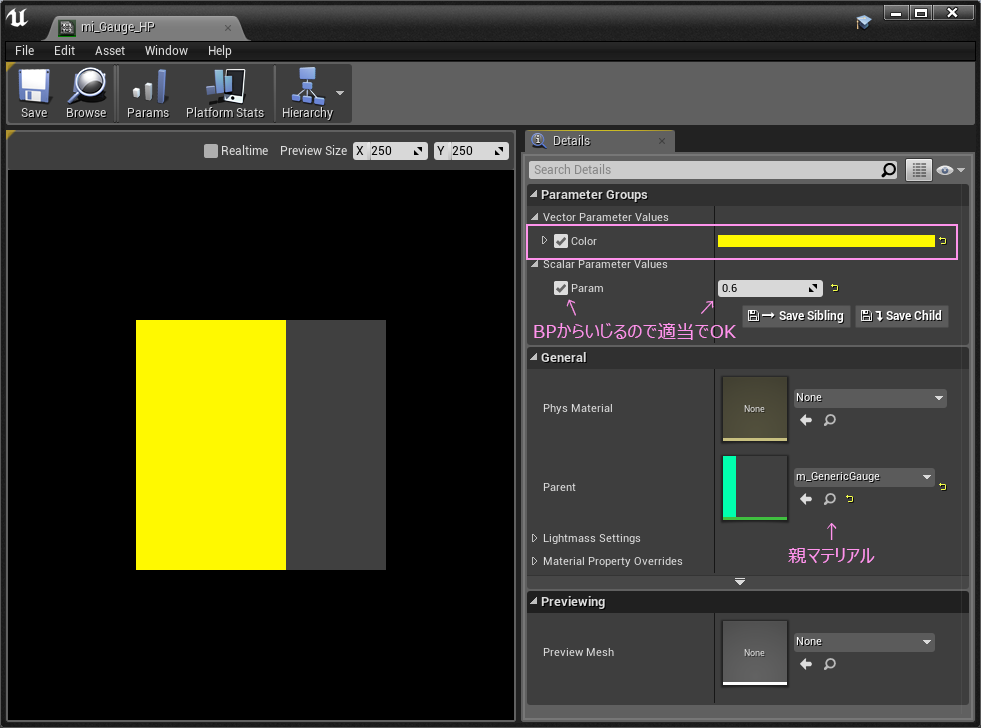
Task: Open the Asset menu
Action: 110,51
